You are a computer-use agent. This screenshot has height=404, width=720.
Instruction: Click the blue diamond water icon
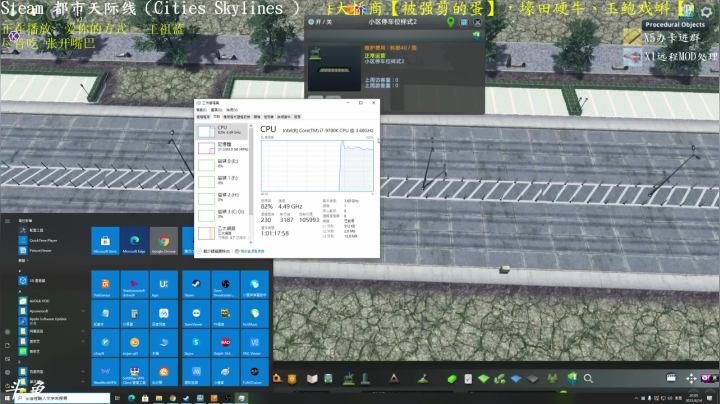pos(516,379)
